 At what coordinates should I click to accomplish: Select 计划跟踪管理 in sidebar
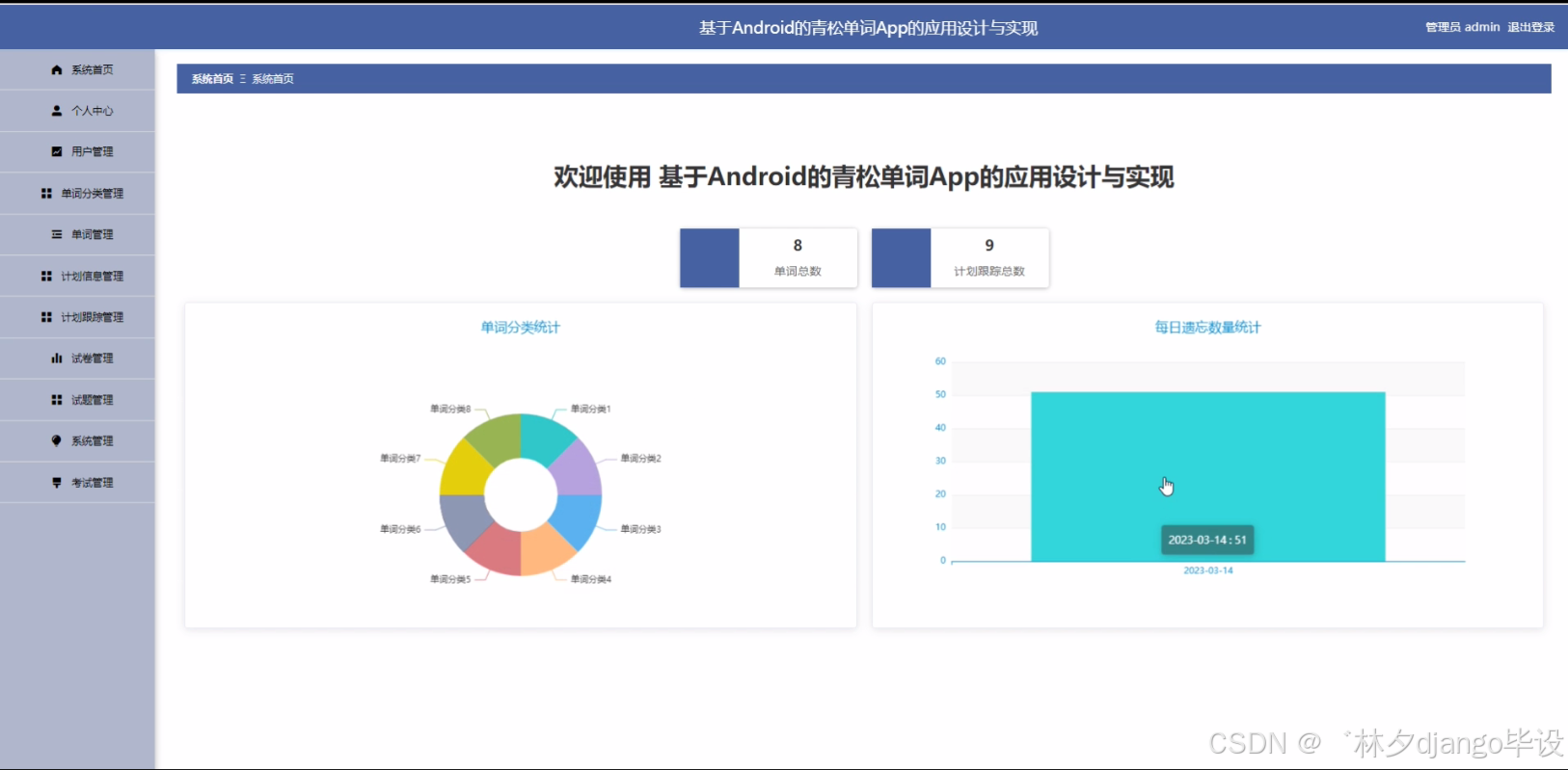click(x=77, y=317)
